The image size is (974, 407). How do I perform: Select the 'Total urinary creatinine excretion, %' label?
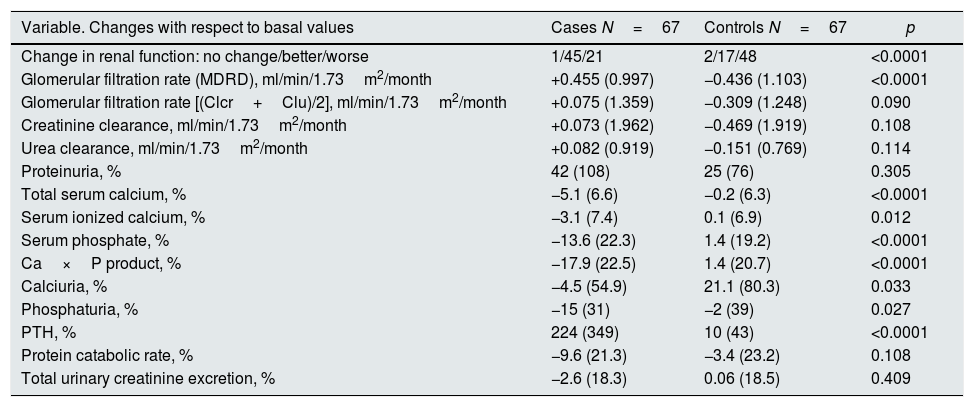(147, 378)
